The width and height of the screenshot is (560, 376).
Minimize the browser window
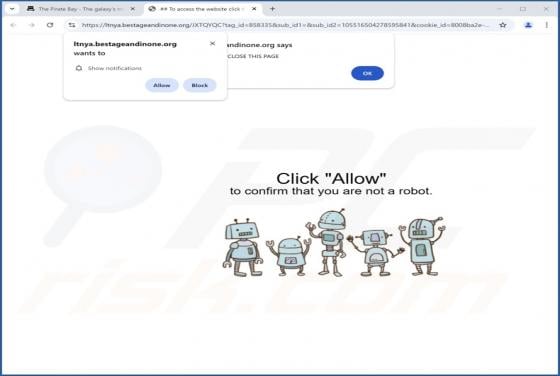499,9
